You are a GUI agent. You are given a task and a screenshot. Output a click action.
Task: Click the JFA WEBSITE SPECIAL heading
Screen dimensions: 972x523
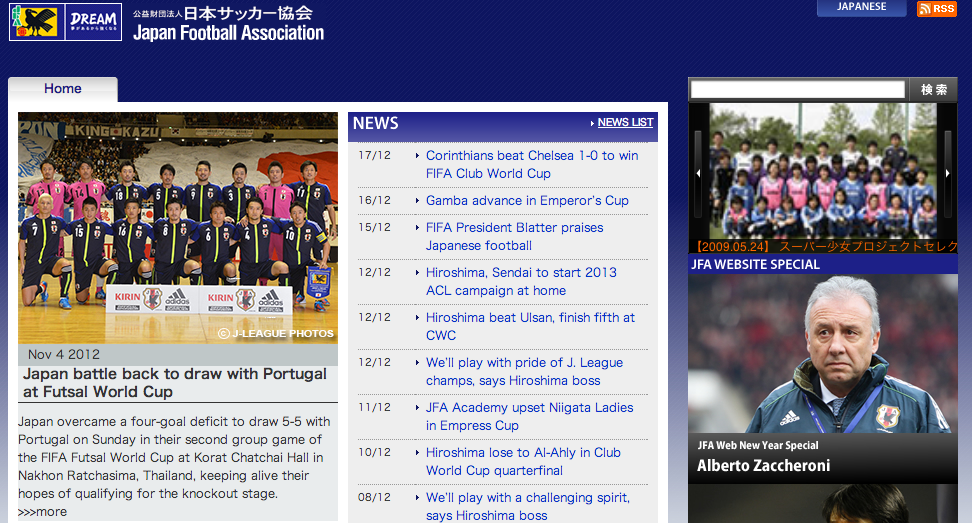756,265
